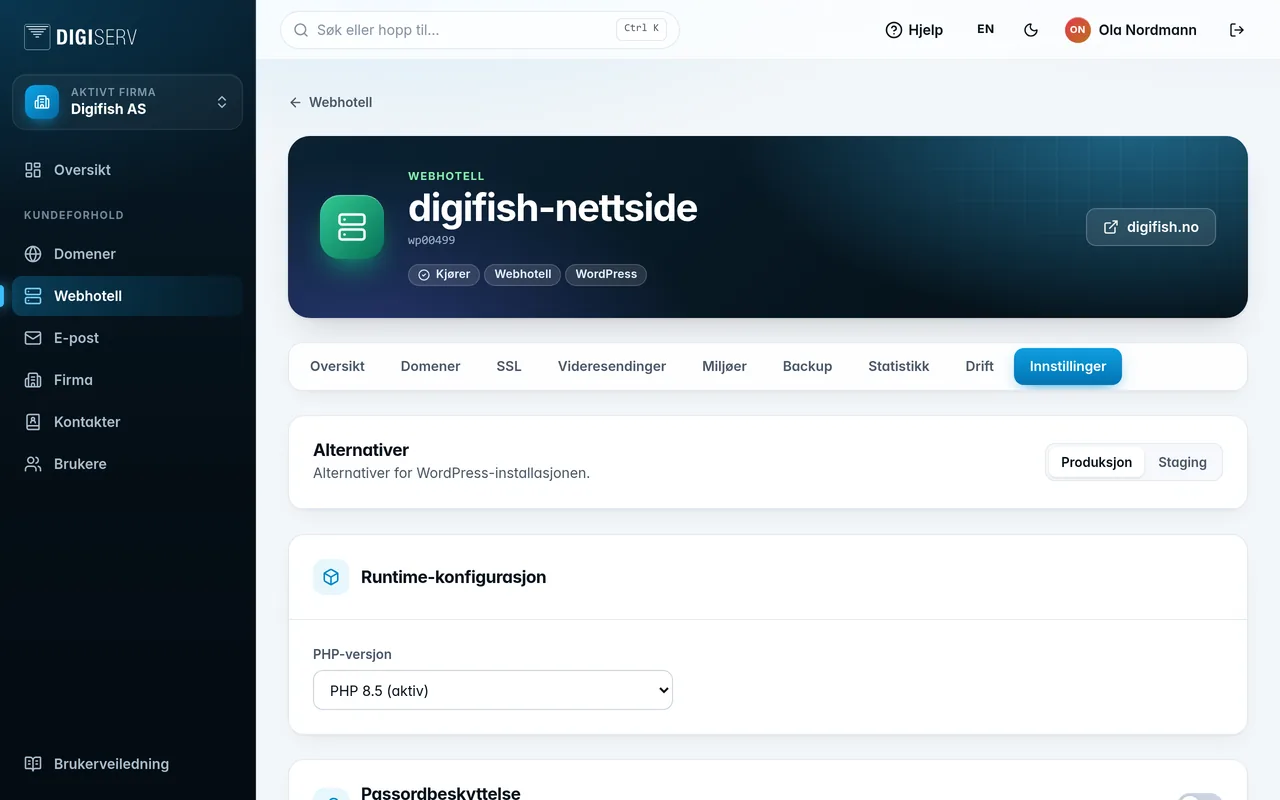Open the PHP-versjon dropdown
The image size is (1280, 800).
(x=493, y=690)
